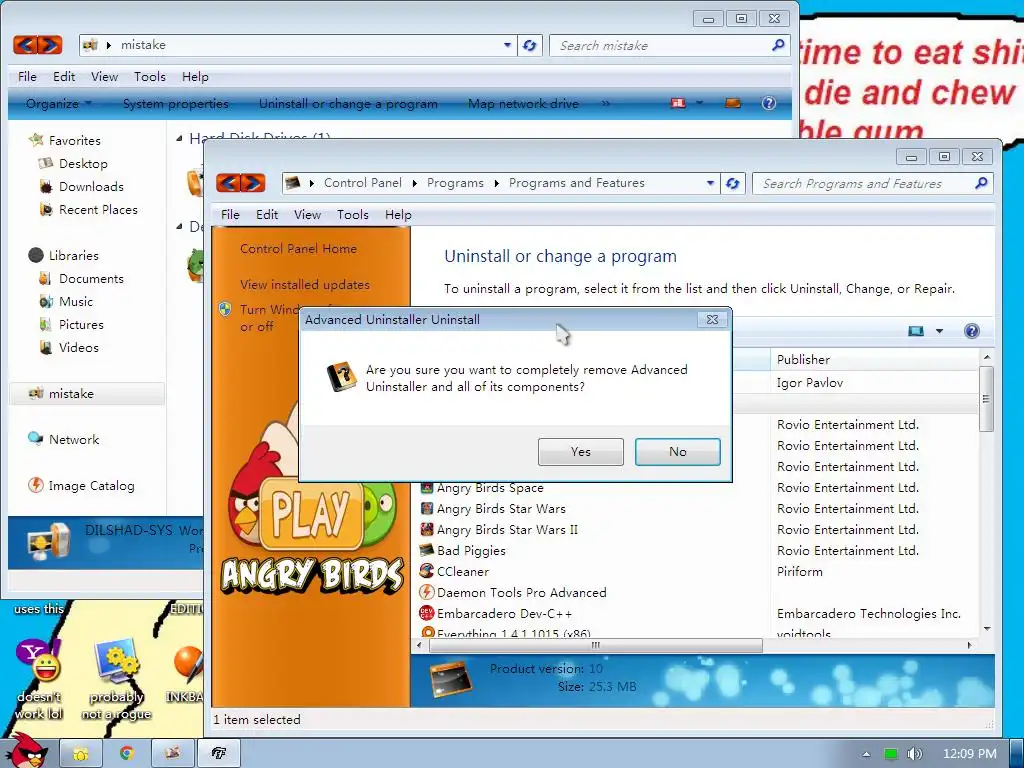Select Igor Pavlov publisher entry
Viewport: 1024px width, 768px height.
[x=810, y=383]
